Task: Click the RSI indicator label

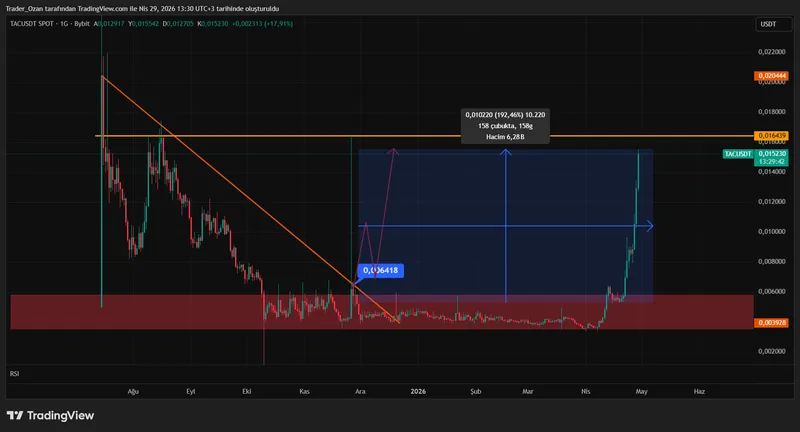Action: 14,374
